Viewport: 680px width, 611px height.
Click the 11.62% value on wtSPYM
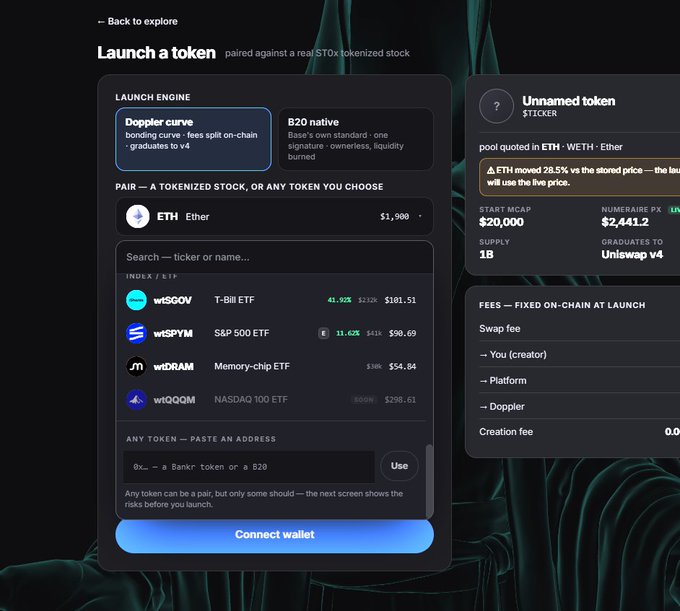coord(348,333)
